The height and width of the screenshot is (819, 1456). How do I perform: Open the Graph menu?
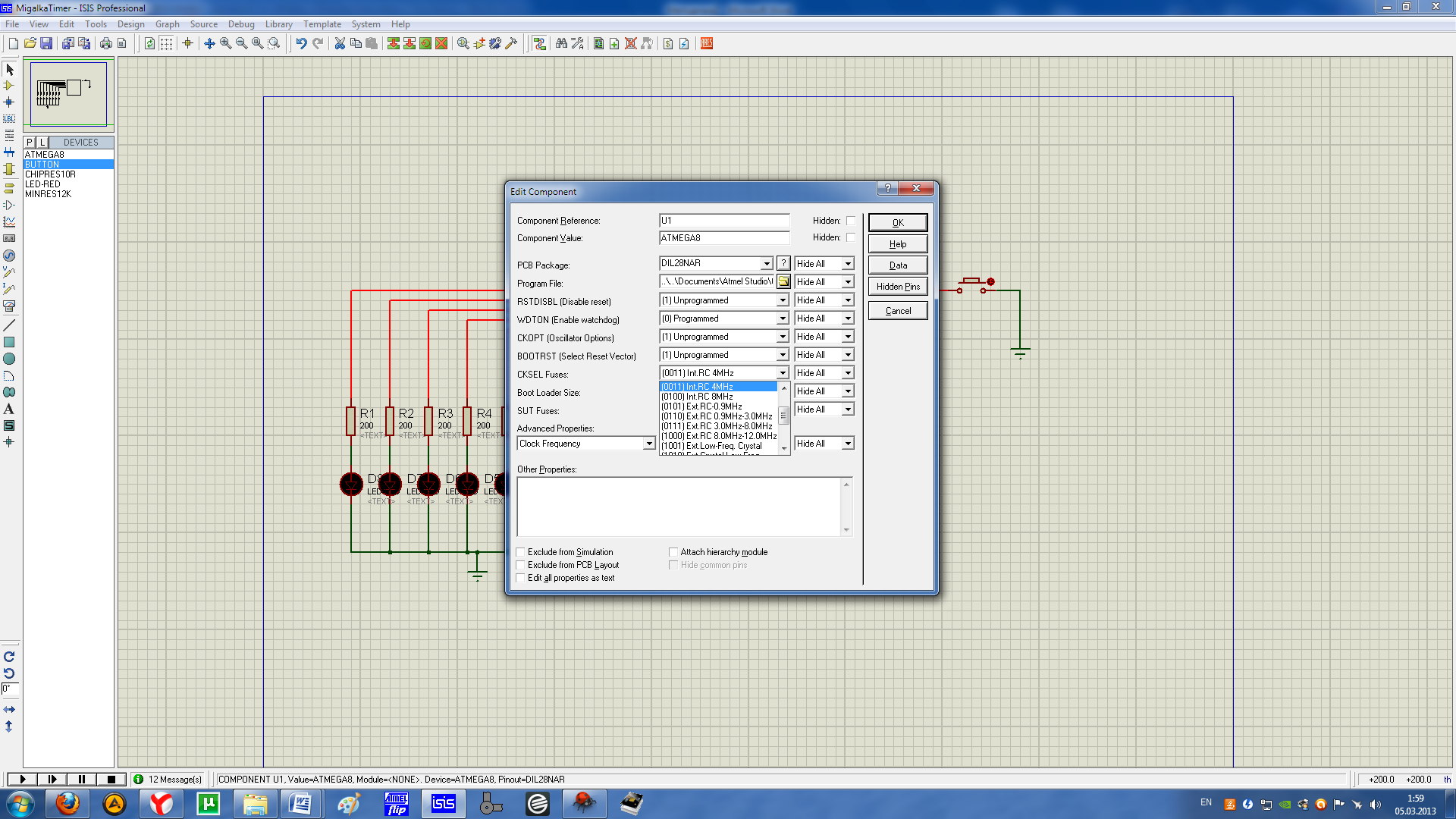(167, 24)
